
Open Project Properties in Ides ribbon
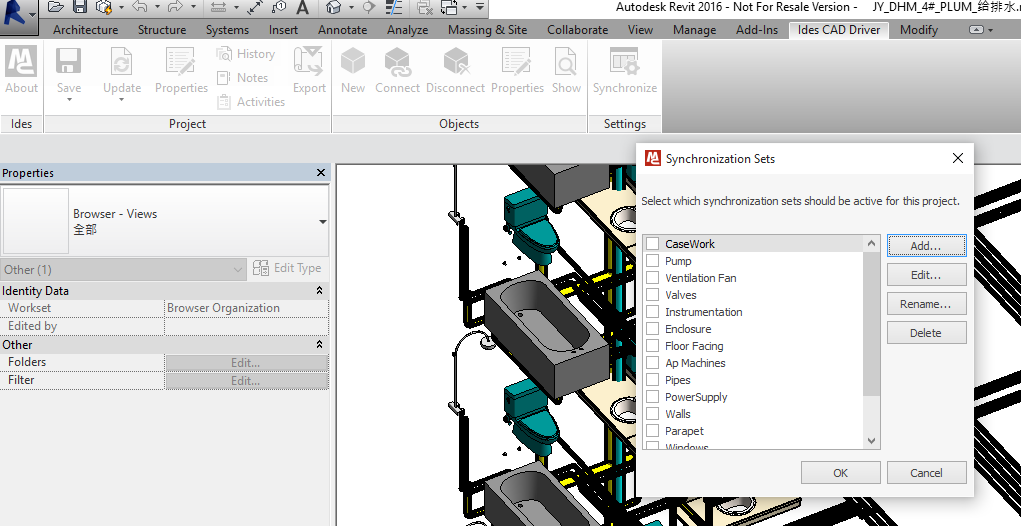181,70
